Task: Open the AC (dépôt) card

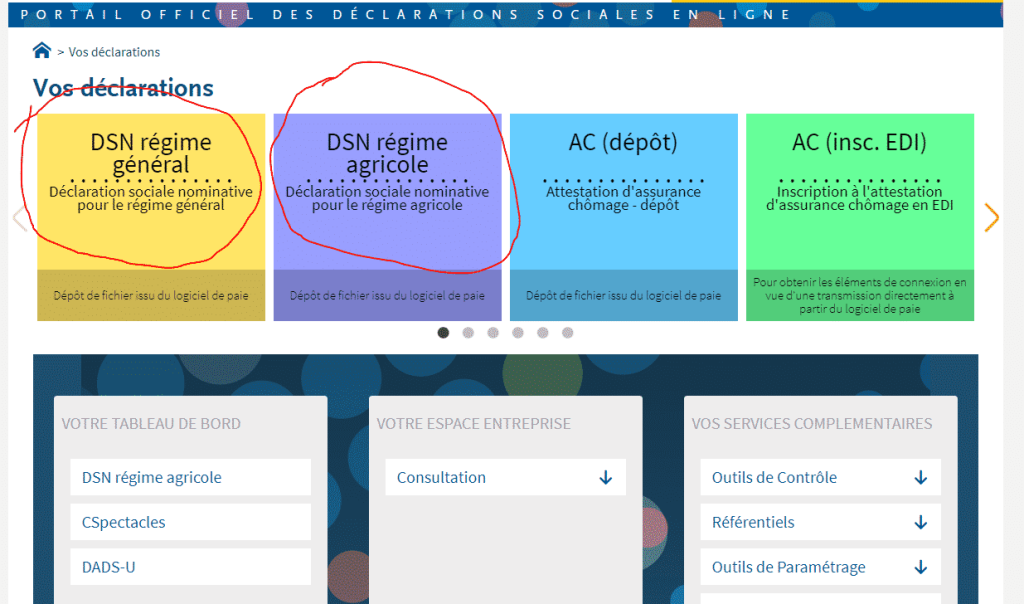Action: pyautogui.click(x=624, y=217)
